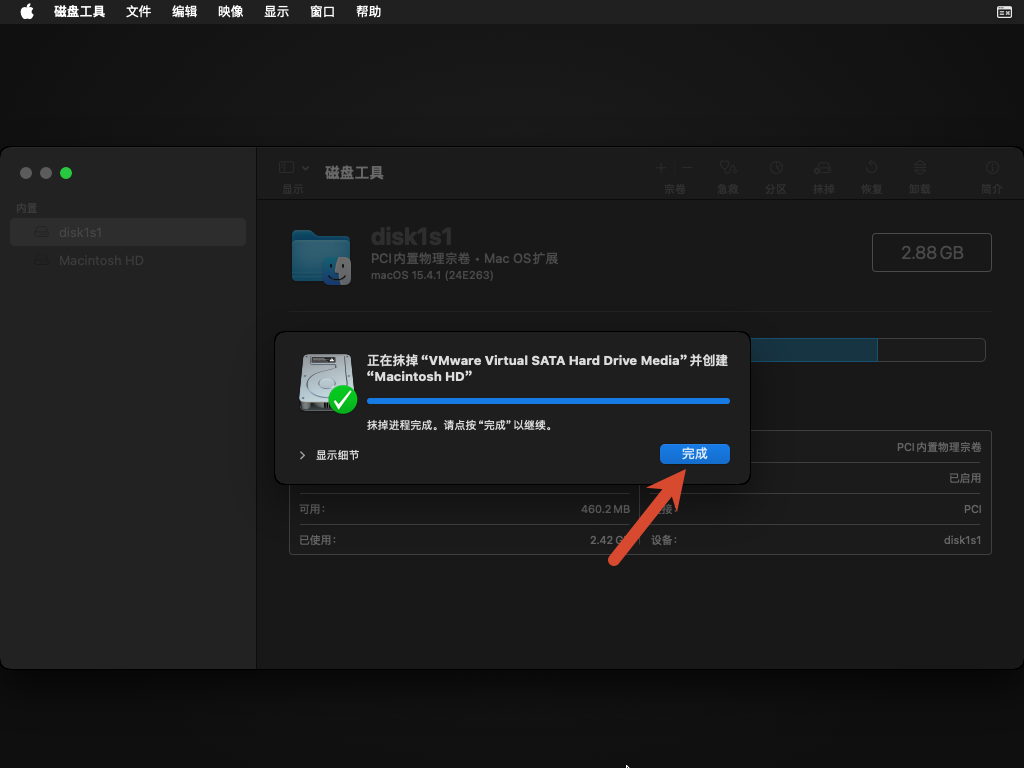Select Macintosh HD in the sidebar
Screen dimensions: 1024x768
pyautogui.click(x=128, y=260)
